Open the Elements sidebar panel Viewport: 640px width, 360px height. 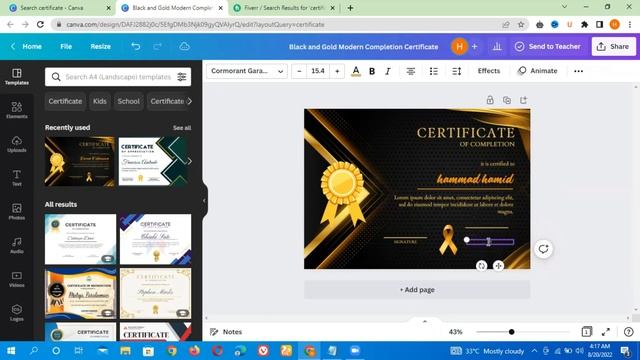tap(17, 110)
